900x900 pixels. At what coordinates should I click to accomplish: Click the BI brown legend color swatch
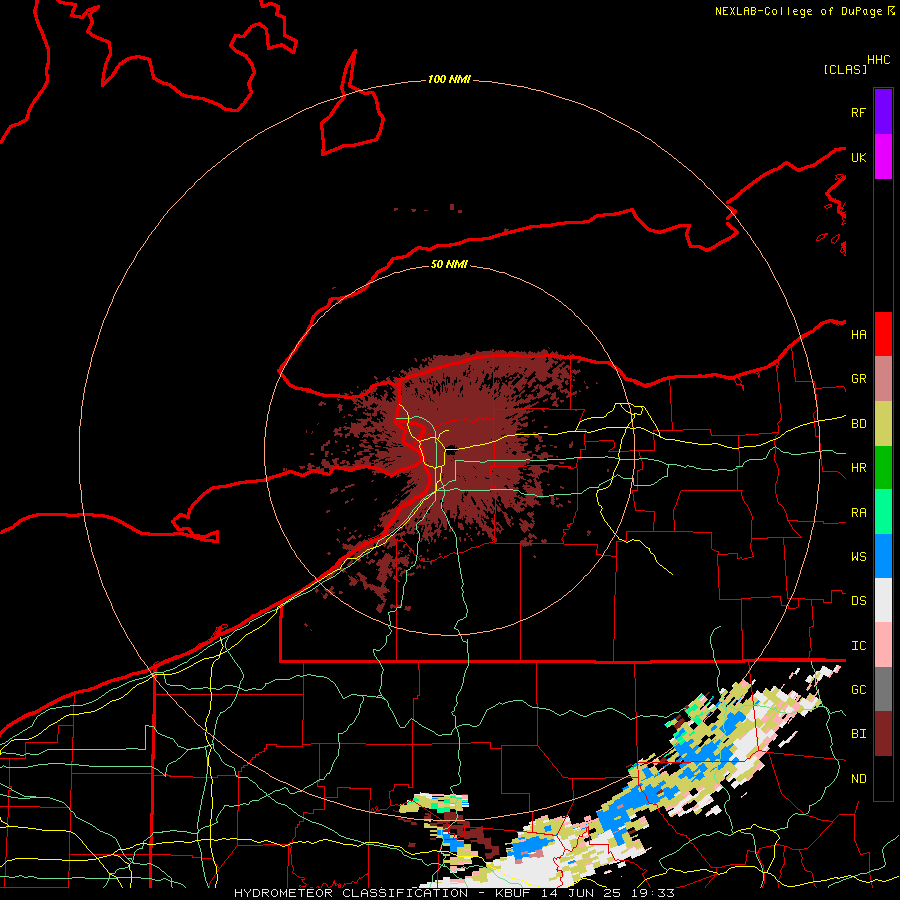[883, 734]
